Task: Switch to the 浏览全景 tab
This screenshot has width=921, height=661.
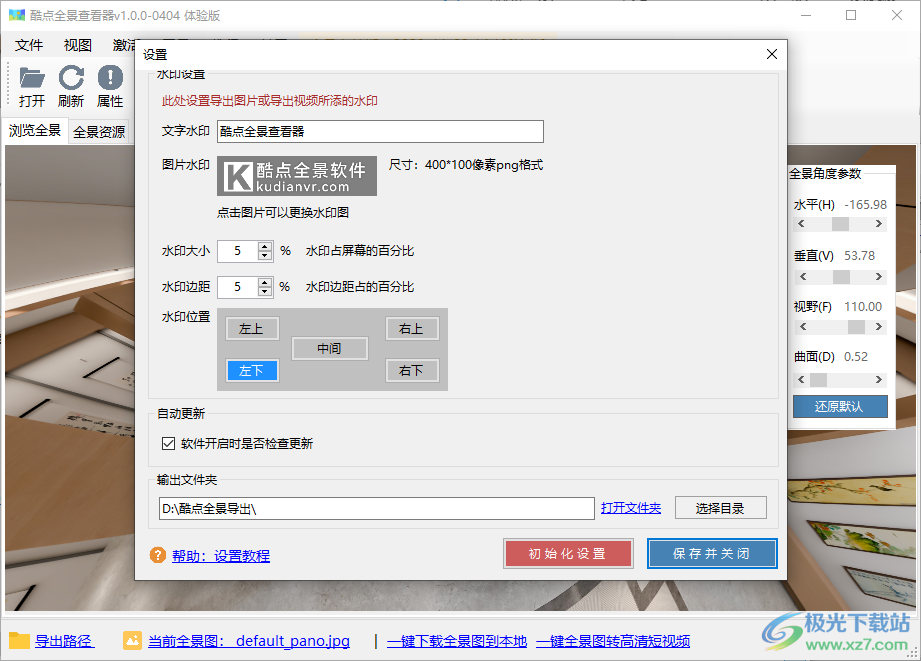Action: (x=35, y=130)
